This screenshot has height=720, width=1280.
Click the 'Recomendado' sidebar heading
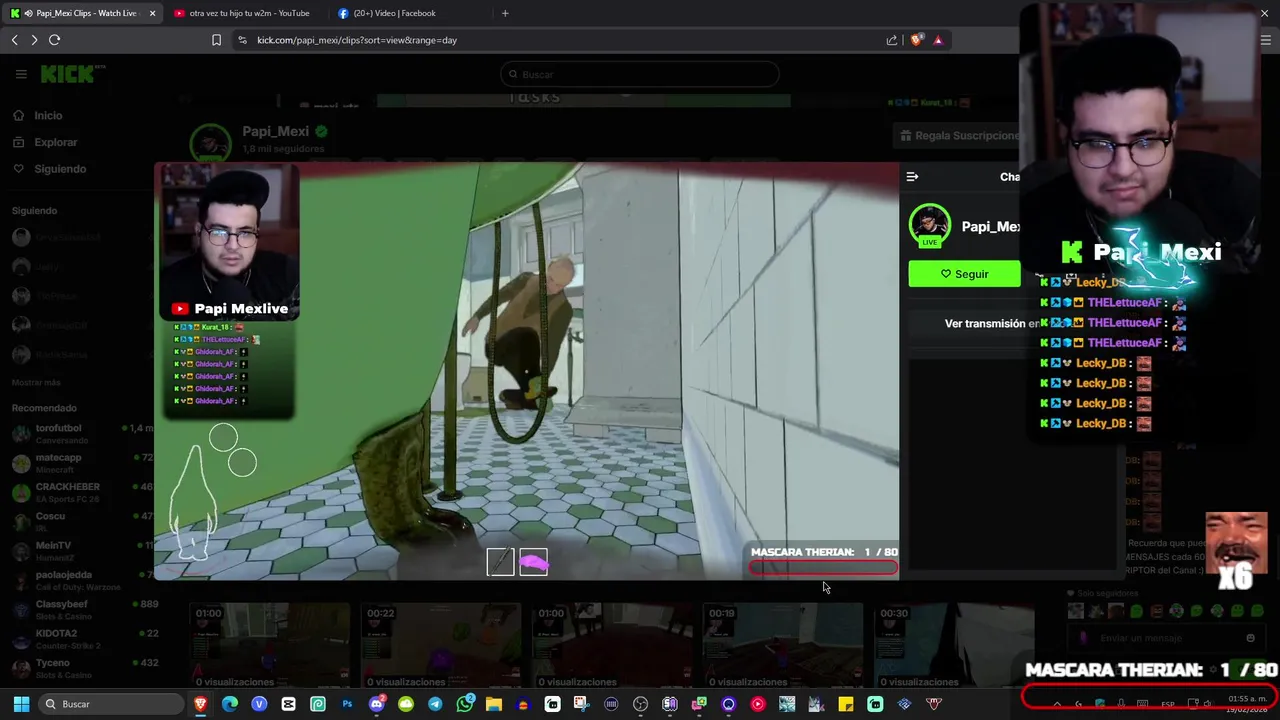pyautogui.click(x=44, y=408)
